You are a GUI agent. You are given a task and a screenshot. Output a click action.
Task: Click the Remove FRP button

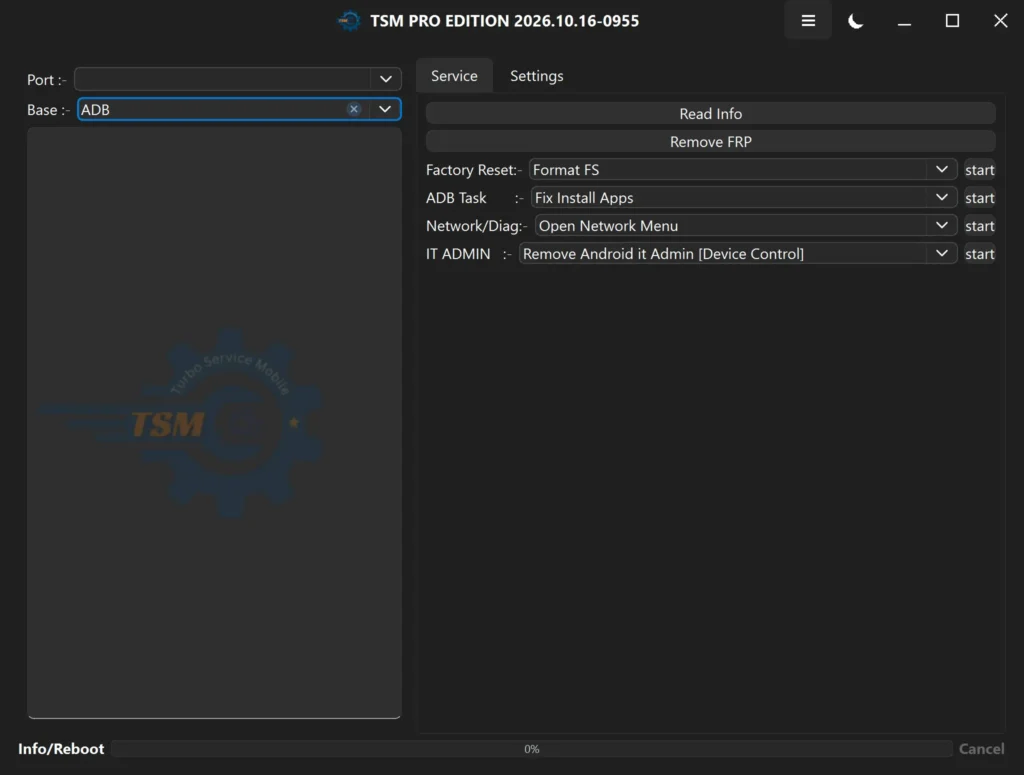(x=711, y=142)
